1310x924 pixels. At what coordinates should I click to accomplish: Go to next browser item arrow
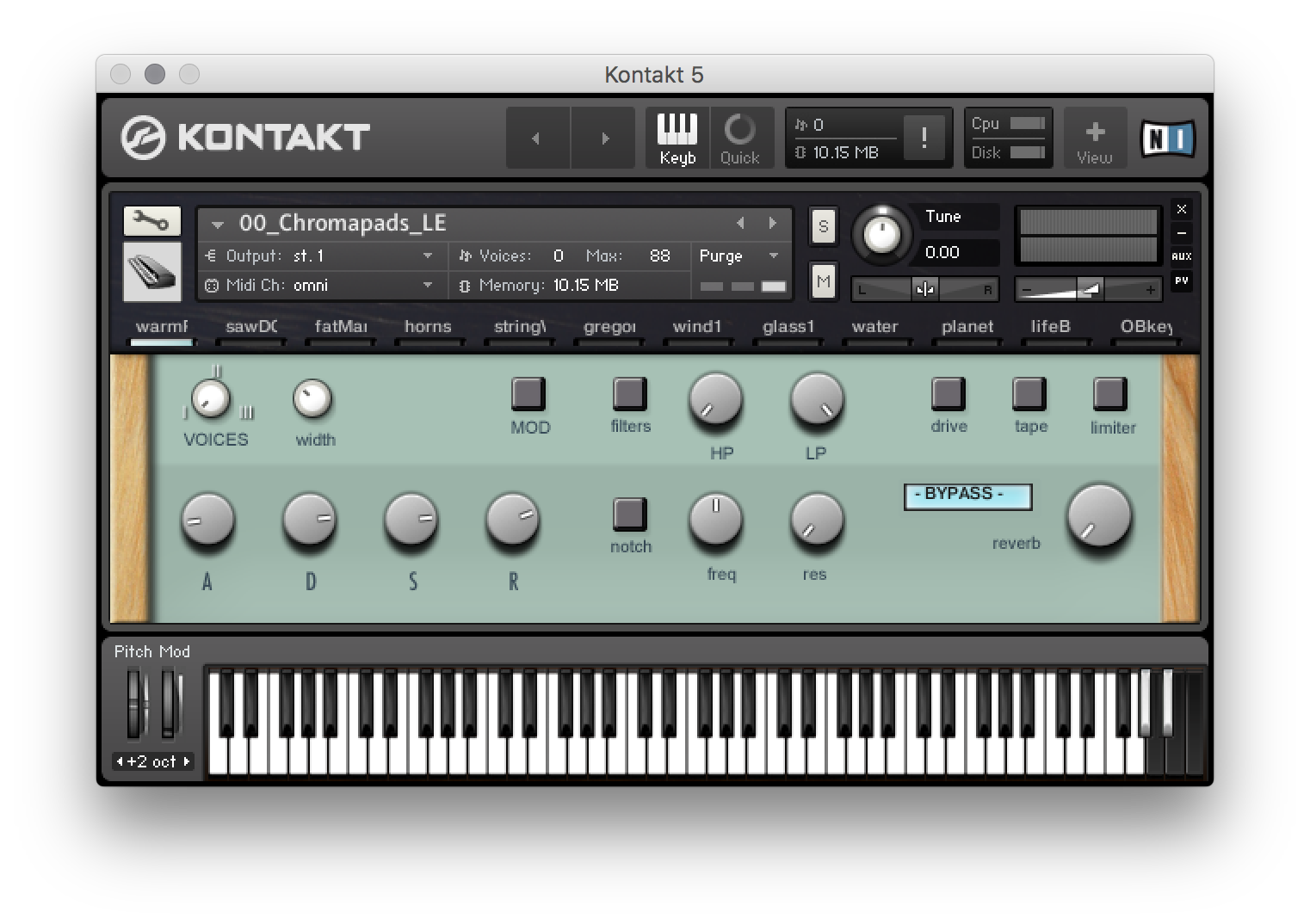(604, 138)
